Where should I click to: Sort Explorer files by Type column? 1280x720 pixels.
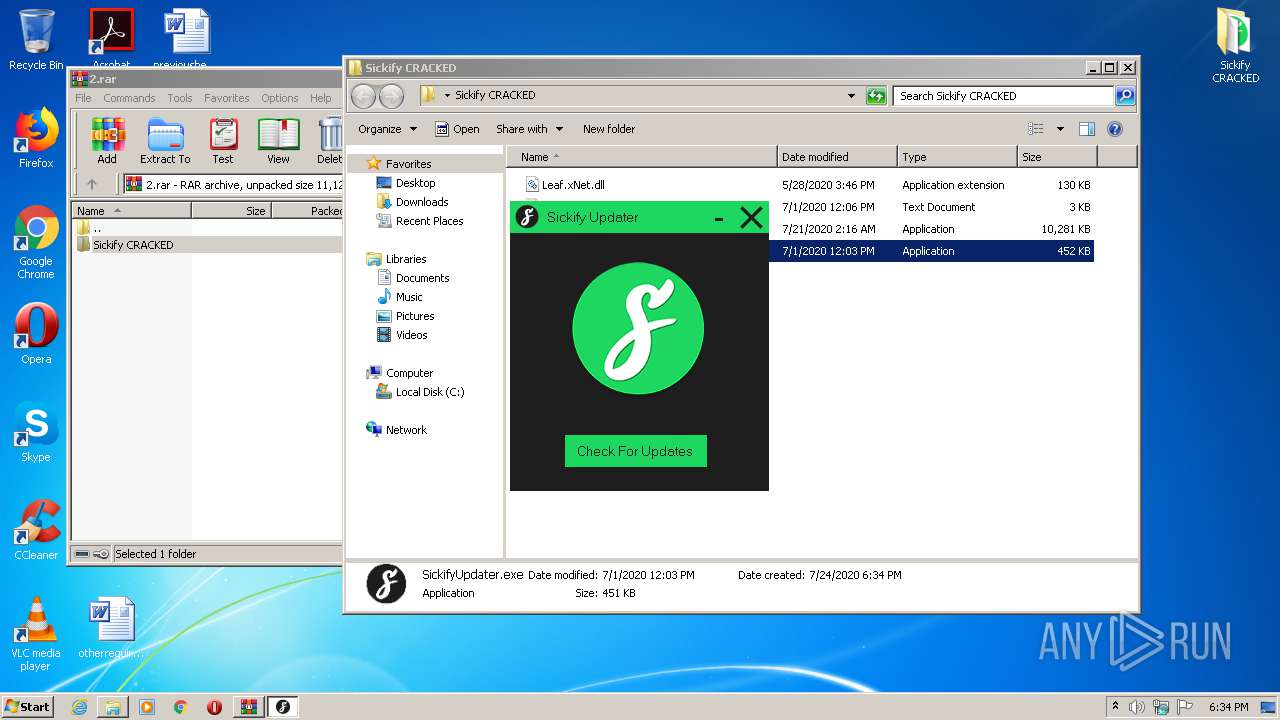point(957,157)
